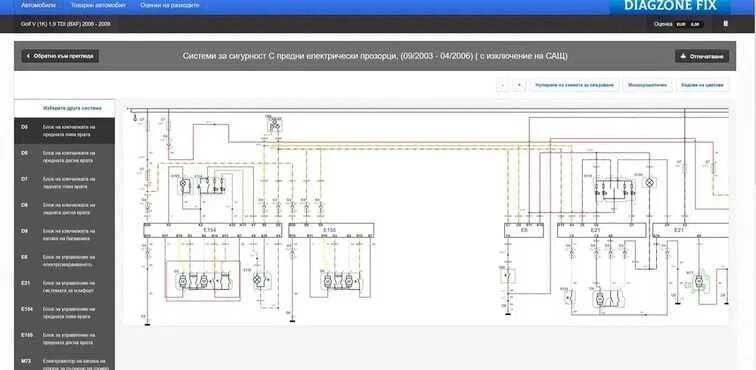Click the zoom in plus button

[519, 85]
